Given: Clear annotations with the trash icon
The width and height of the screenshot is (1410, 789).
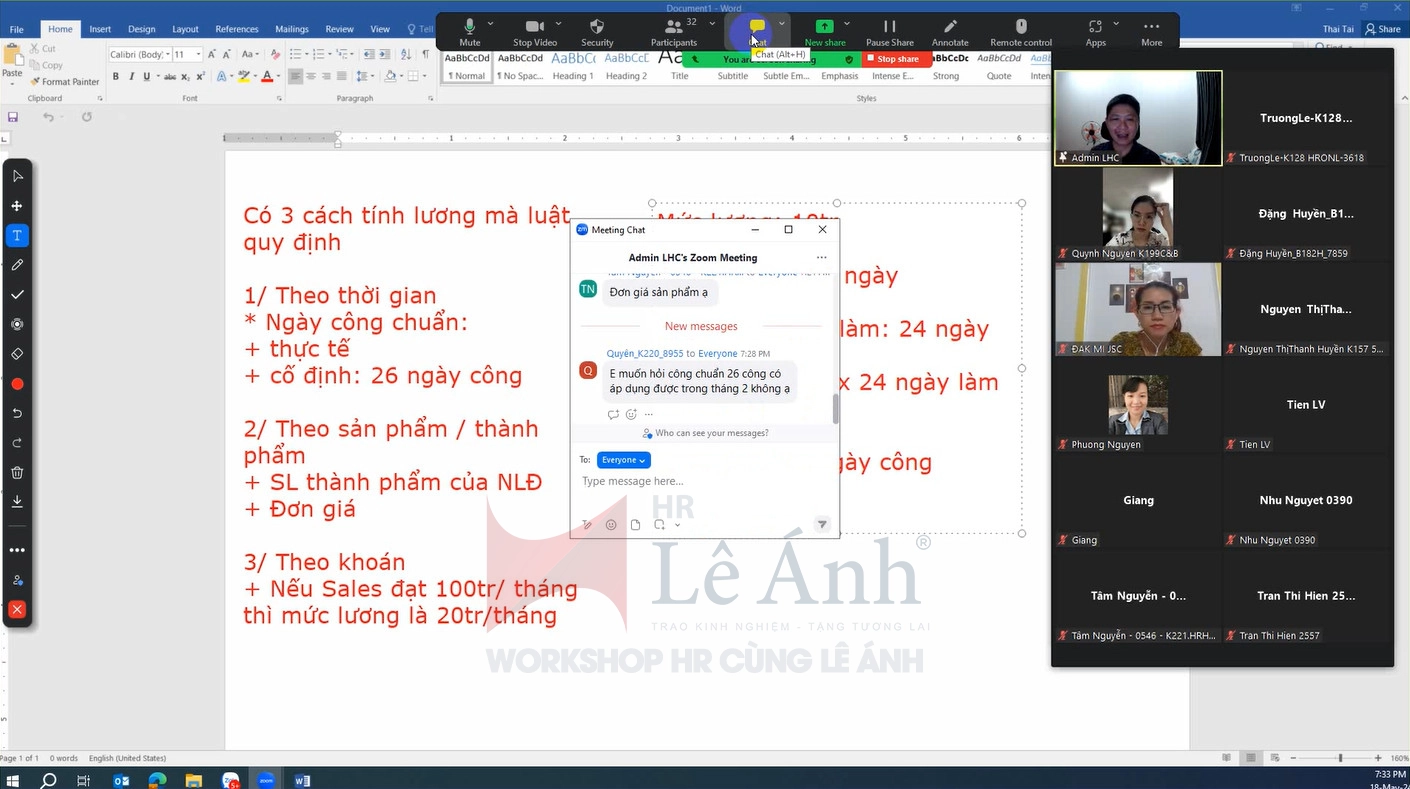Looking at the screenshot, I should 17,473.
